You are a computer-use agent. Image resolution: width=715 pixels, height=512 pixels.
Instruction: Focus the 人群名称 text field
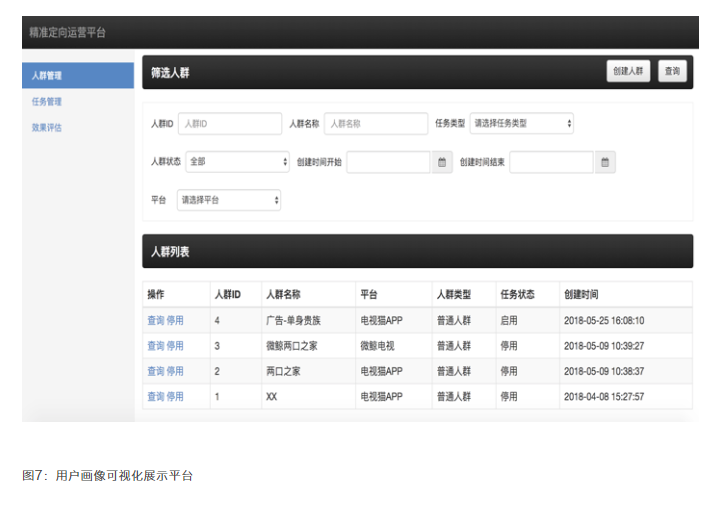coord(375,124)
